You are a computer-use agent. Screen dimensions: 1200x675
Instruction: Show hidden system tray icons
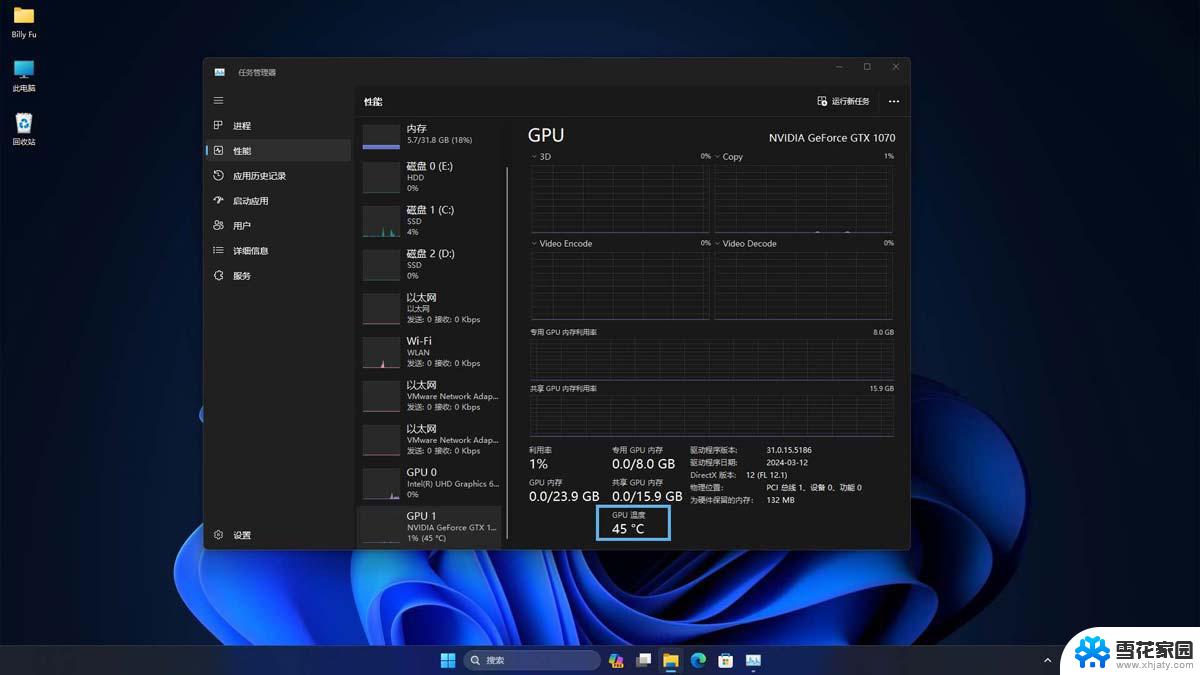(x=1048, y=660)
